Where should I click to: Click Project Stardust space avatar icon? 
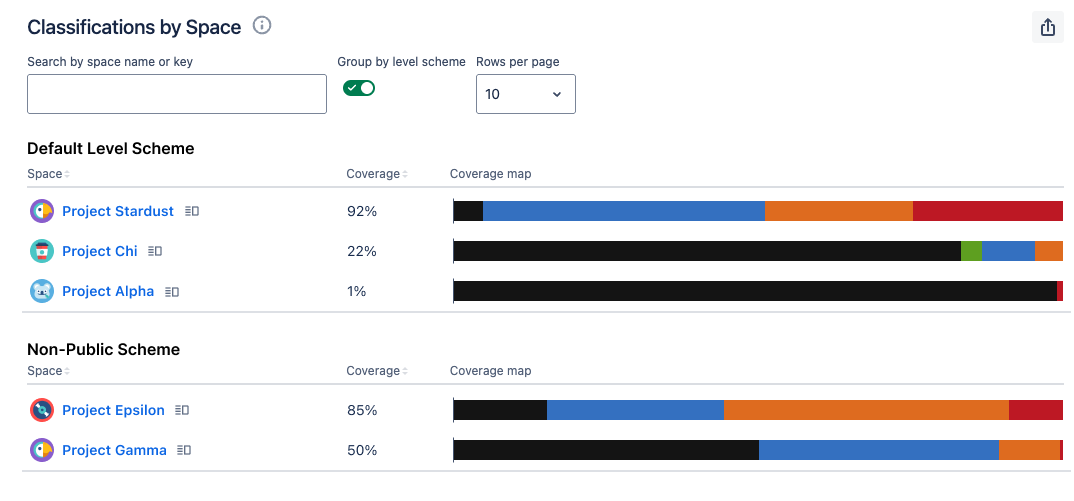42,211
